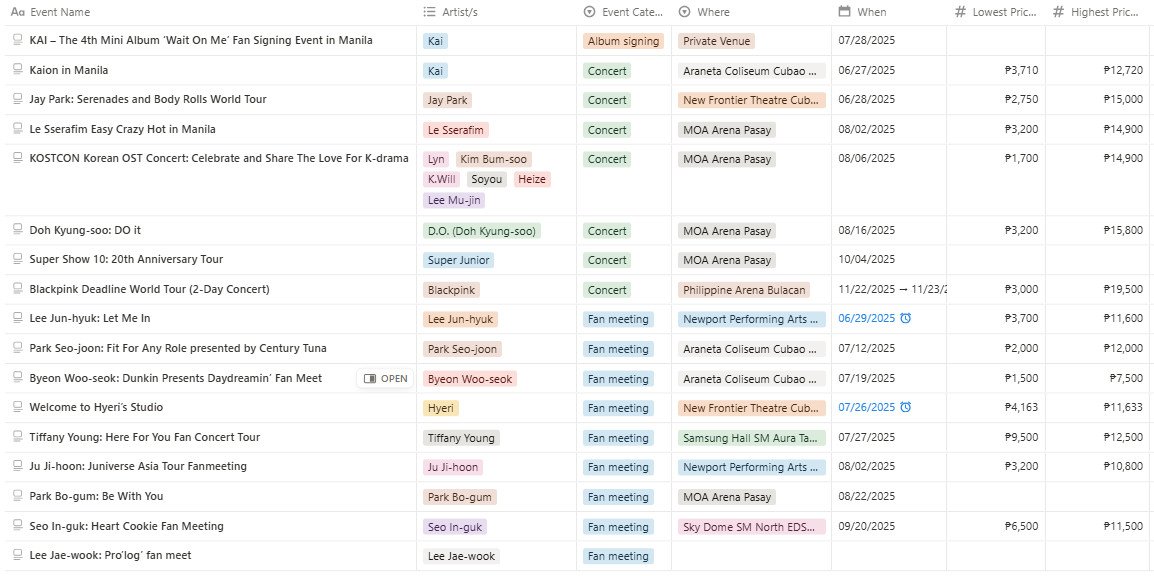Image resolution: width=1154 pixels, height=576 pixels.
Task: Select the ₱4,163 lowest price cell
Action: pyautogui.click(x=996, y=407)
